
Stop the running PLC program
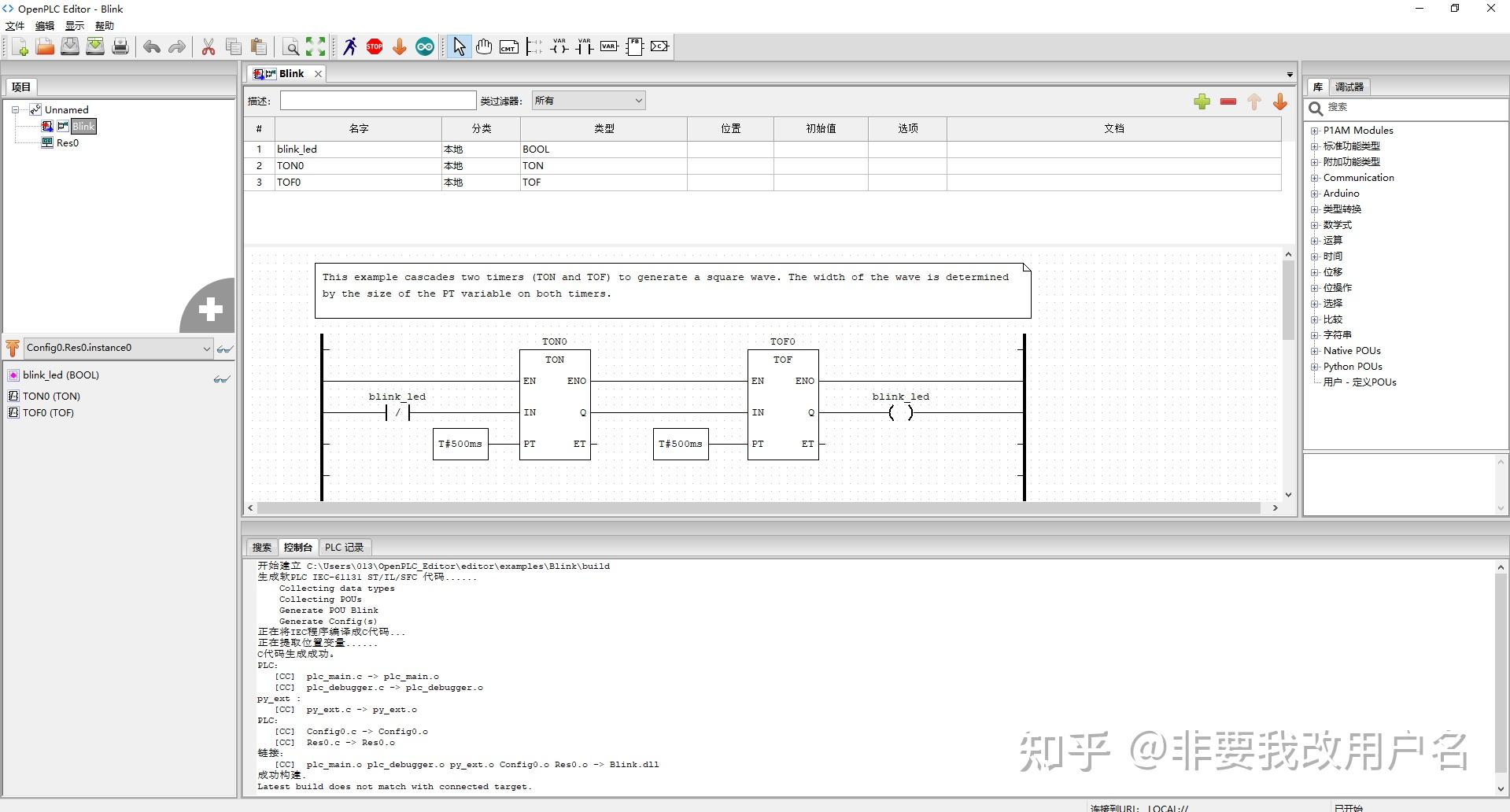pos(375,46)
